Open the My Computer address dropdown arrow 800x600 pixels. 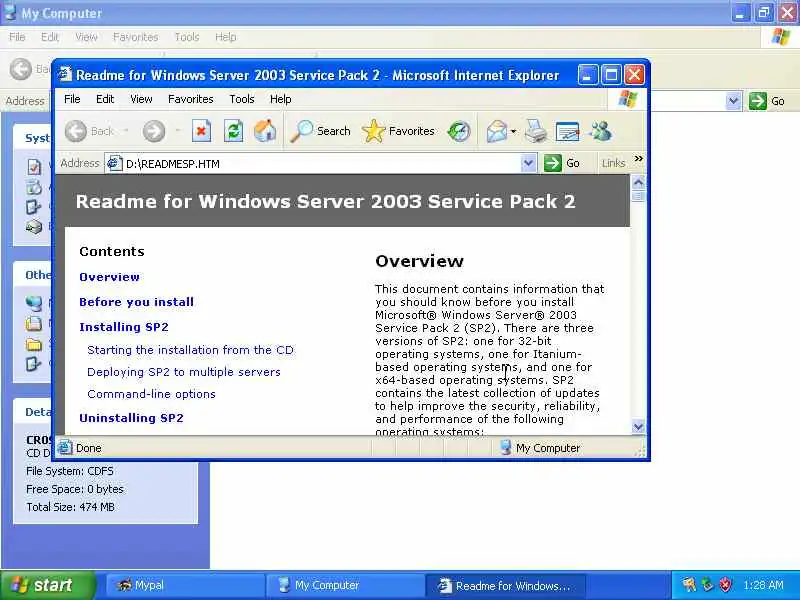coord(733,101)
